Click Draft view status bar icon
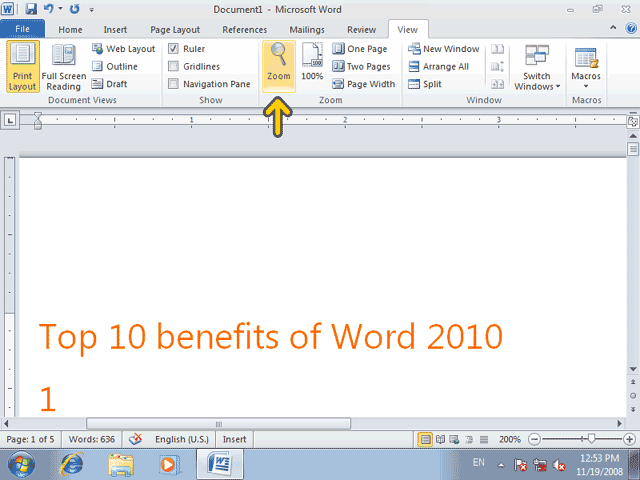Screen dimensions: 640x480 (x=484, y=439)
